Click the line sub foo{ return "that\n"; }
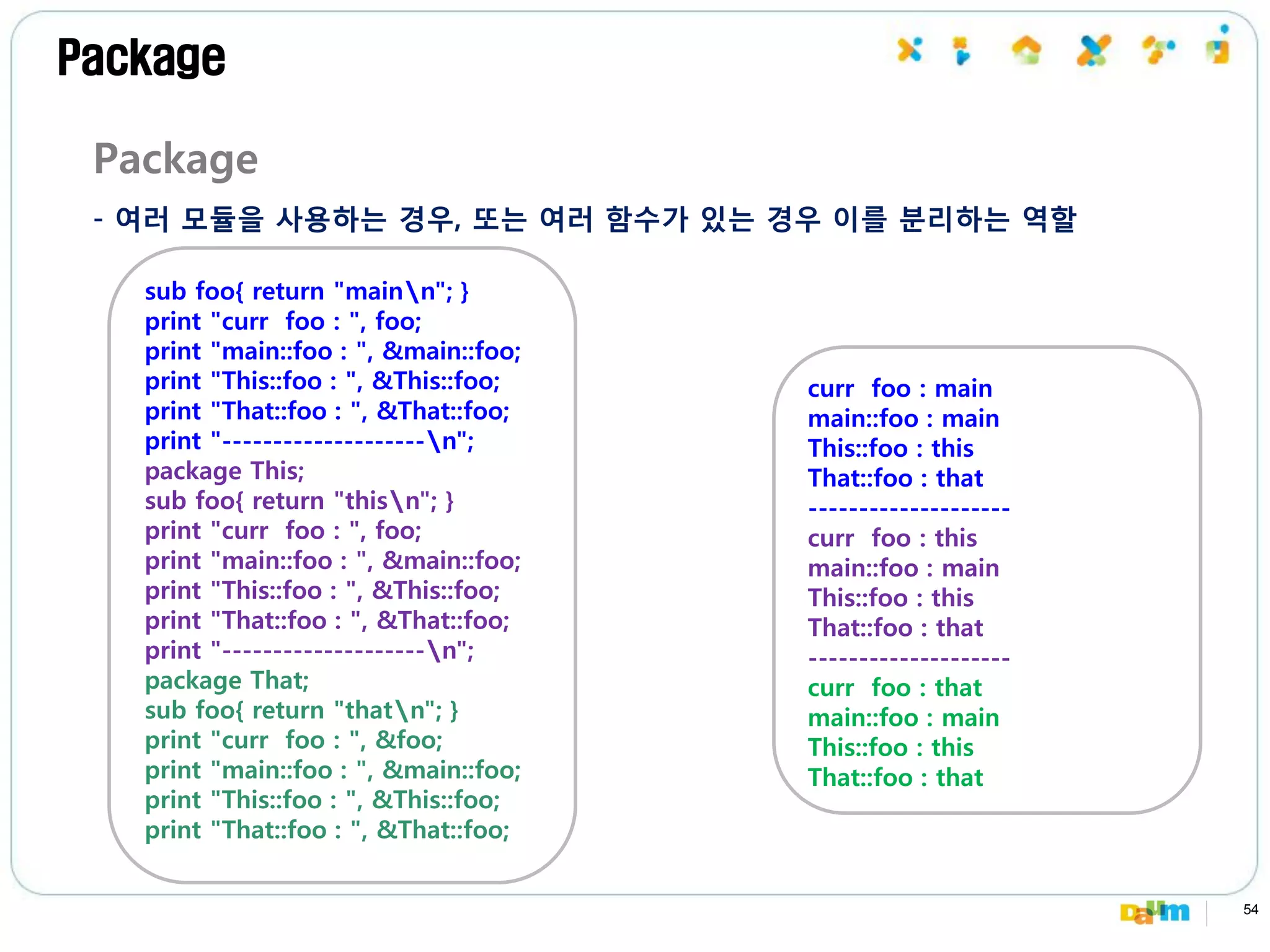The width and height of the screenshot is (1270, 952). [x=302, y=710]
